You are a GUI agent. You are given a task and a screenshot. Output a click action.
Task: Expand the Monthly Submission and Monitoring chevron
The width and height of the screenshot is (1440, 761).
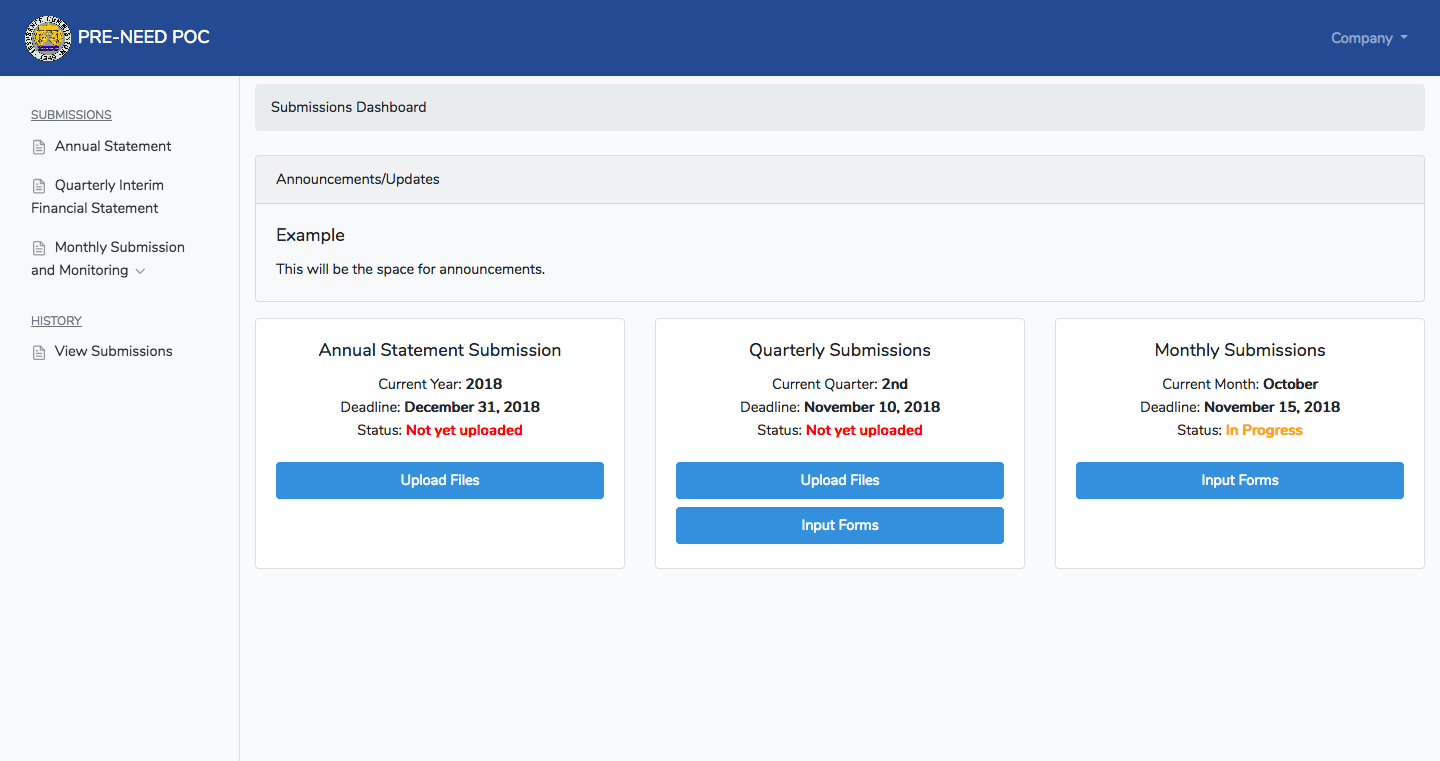point(140,271)
